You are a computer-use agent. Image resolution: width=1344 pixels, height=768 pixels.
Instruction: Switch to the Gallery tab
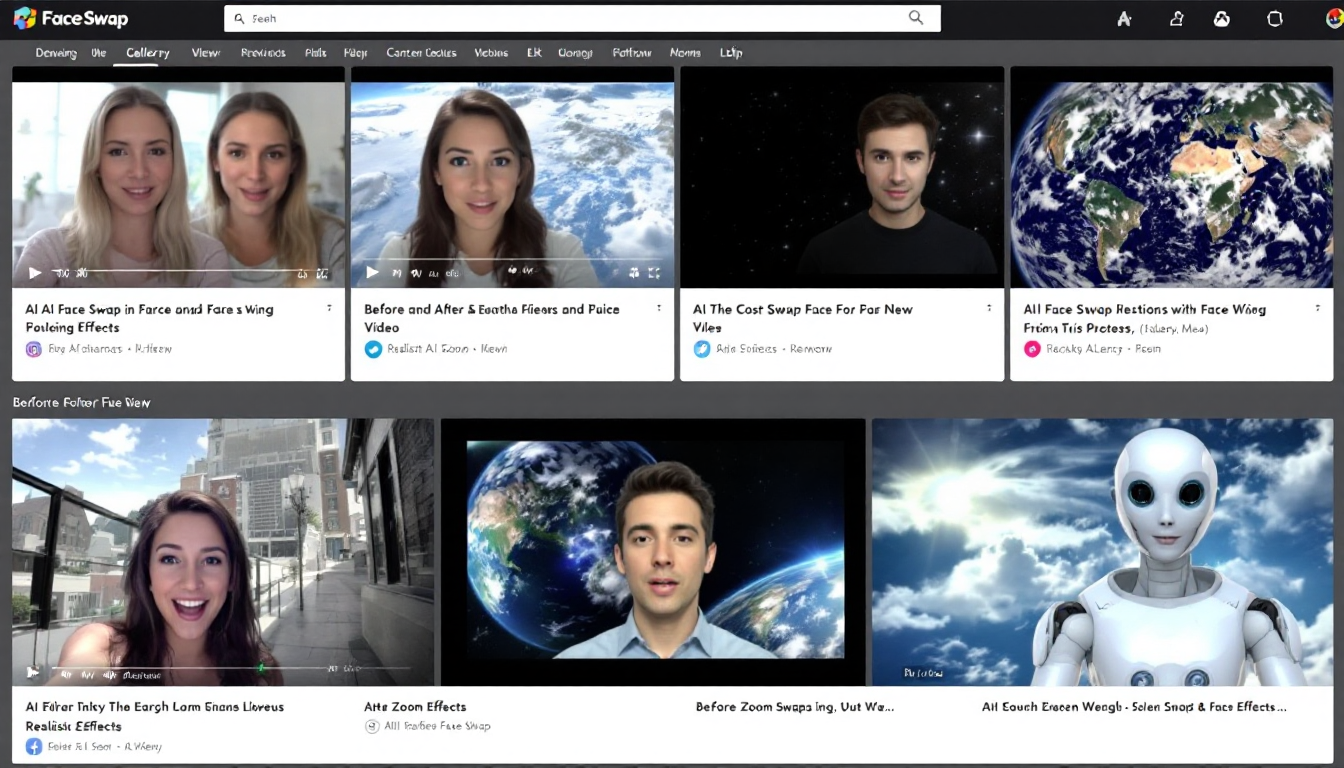click(x=147, y=53)
